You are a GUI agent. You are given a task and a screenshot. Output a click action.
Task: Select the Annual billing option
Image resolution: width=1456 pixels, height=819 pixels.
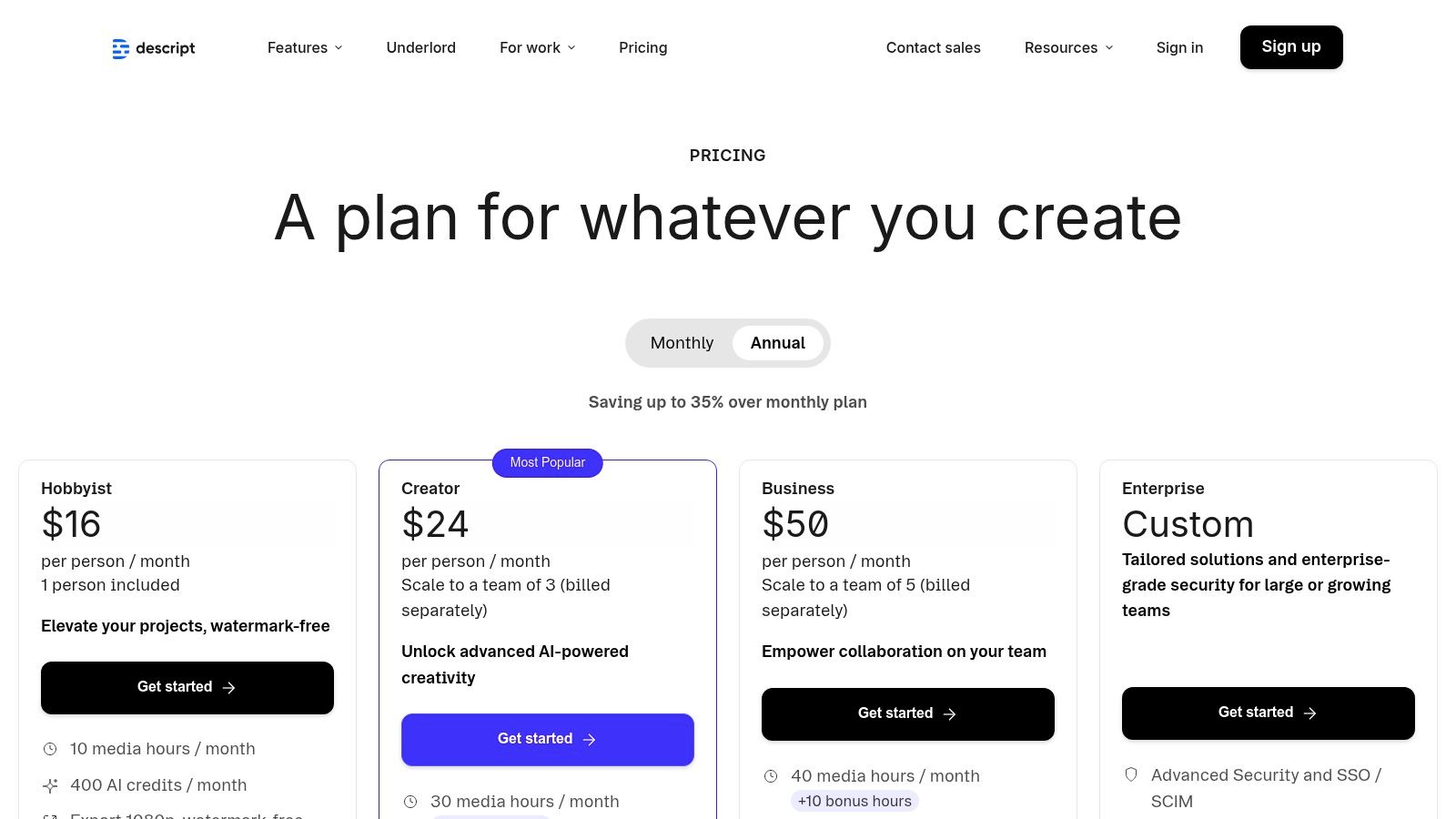click(776, 343)
